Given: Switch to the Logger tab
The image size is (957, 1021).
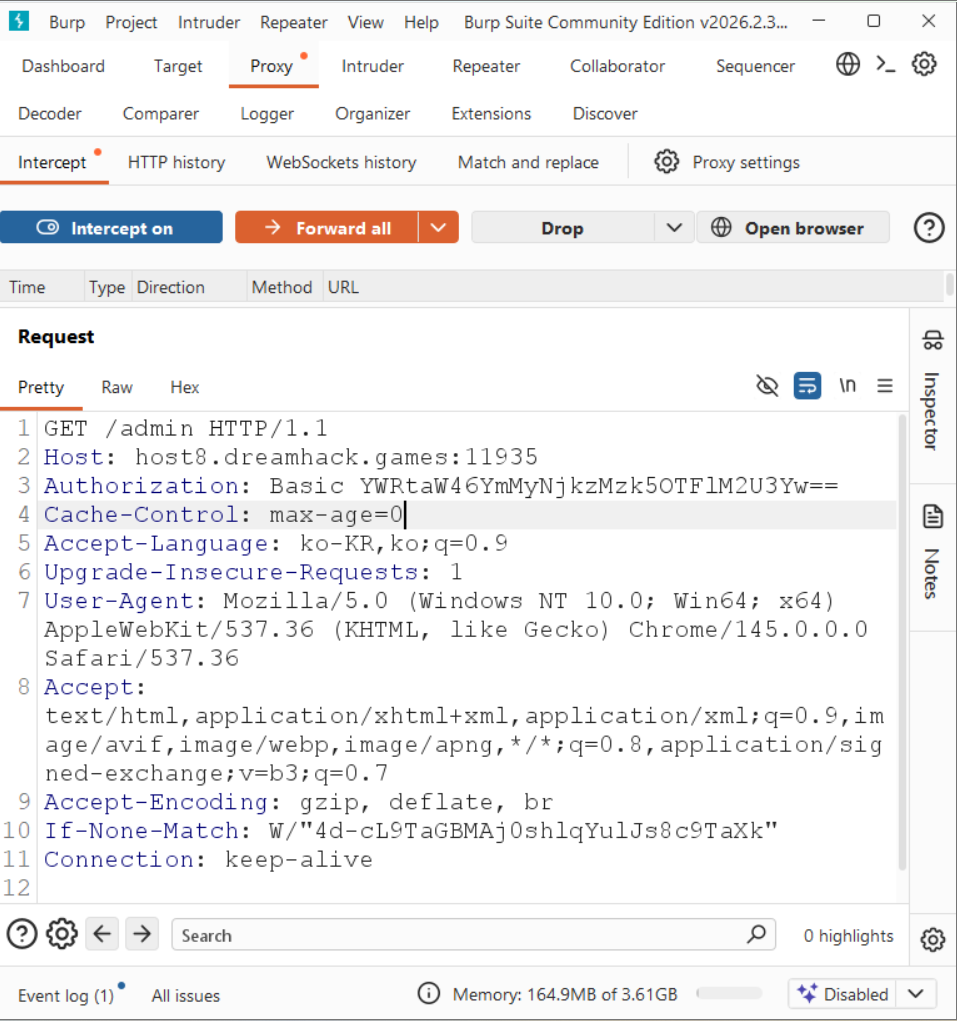Looking at the screenshot, I should click(x=267, y=113).
